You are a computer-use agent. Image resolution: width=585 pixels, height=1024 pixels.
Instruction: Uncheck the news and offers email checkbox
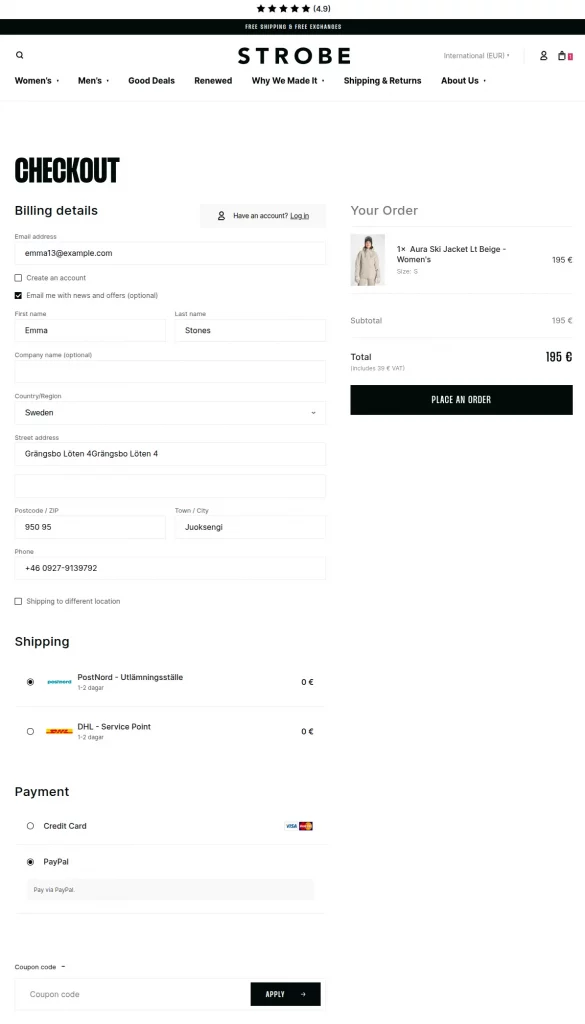point(17,295)
